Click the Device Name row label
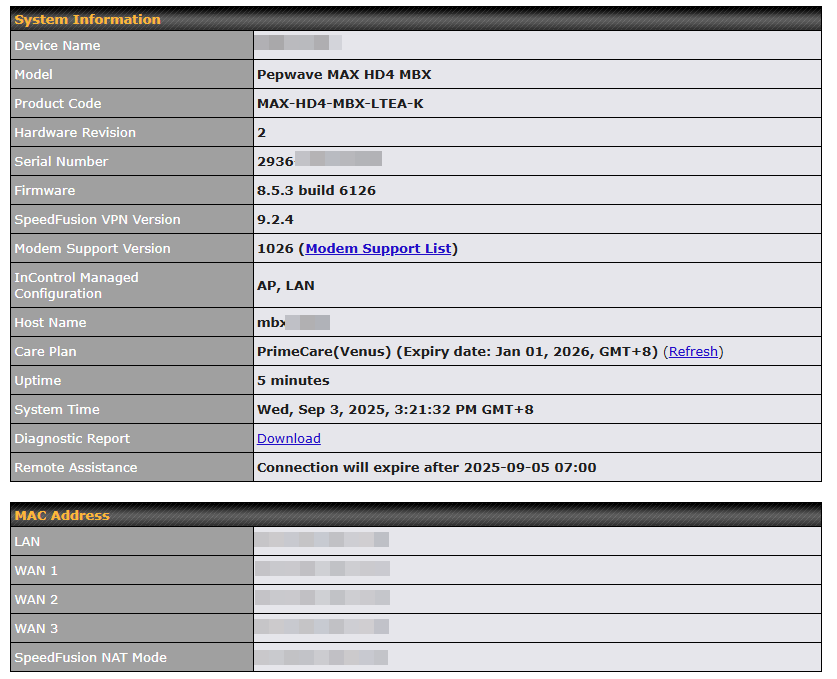 coord(57,45)
